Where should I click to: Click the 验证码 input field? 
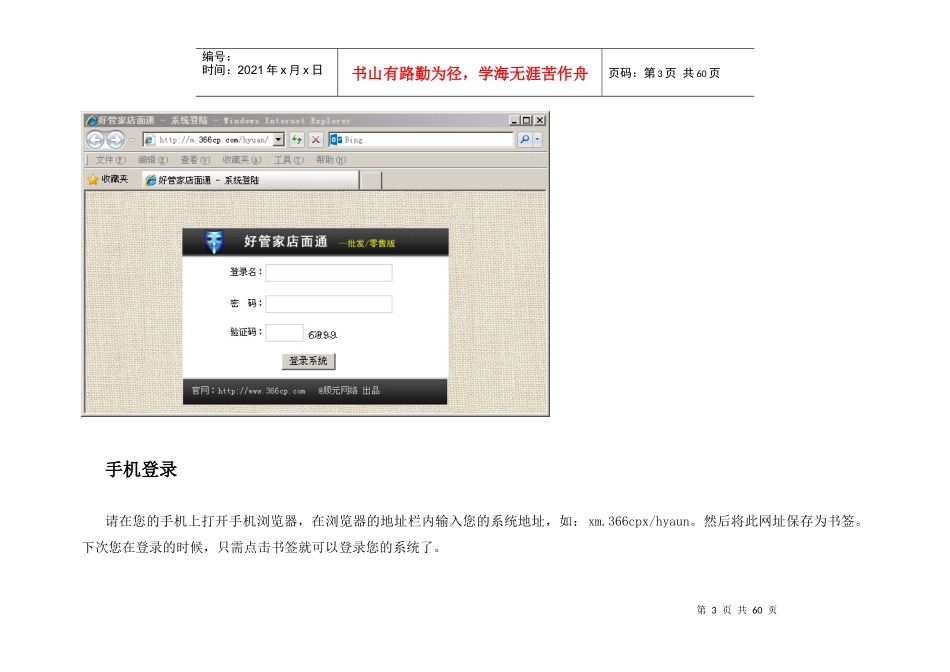(x=284, y=333)
